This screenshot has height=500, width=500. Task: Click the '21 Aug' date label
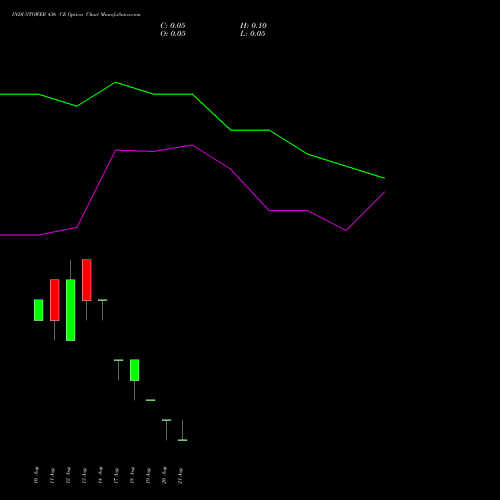pos(180,475)
